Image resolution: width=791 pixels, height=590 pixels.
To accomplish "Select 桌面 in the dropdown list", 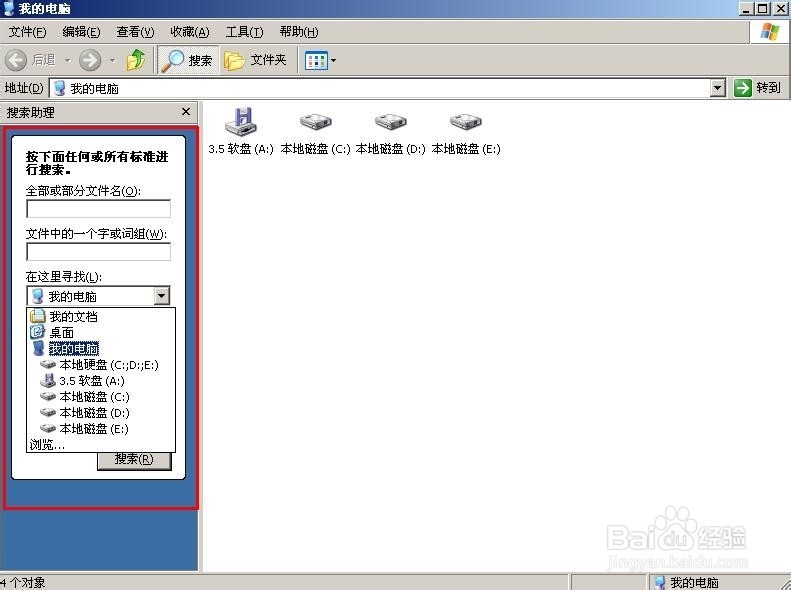I will pos(101,332).
